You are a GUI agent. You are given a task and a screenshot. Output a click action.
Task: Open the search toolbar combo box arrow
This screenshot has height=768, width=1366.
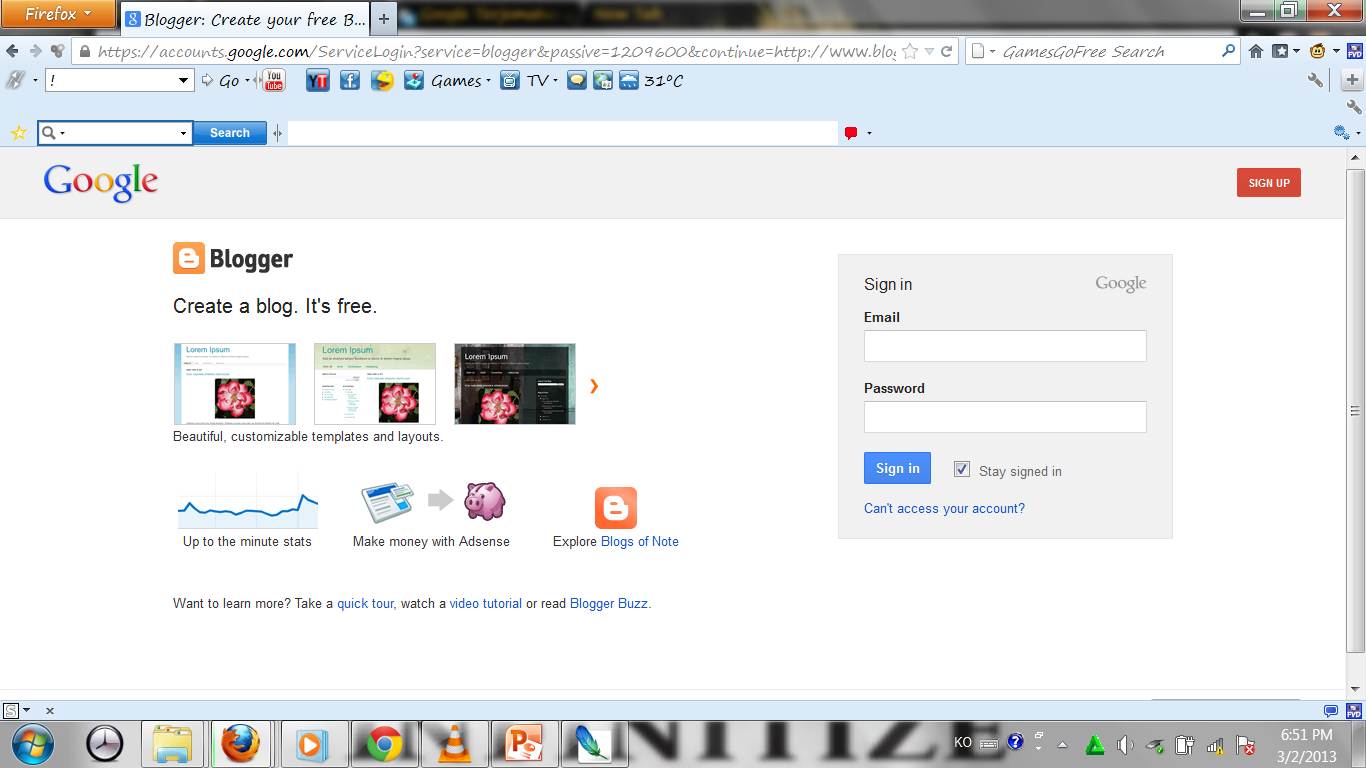pos(183,133)
